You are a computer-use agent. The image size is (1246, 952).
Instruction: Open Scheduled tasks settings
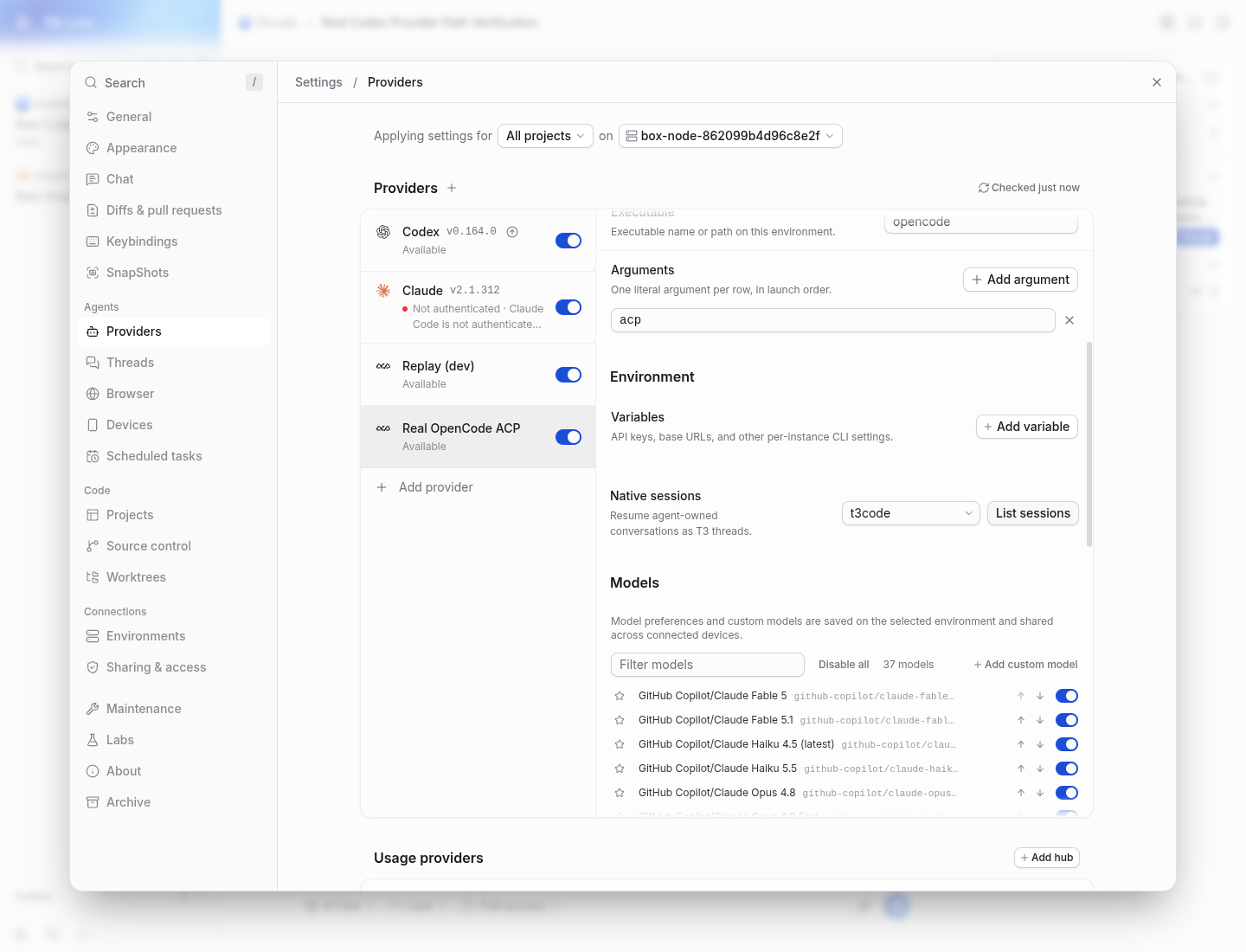(173, 456)
